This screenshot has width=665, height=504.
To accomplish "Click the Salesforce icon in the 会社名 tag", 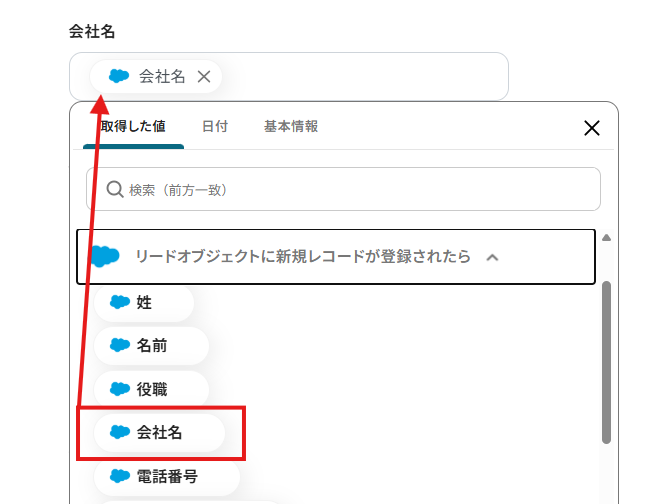I will (119, 76).
